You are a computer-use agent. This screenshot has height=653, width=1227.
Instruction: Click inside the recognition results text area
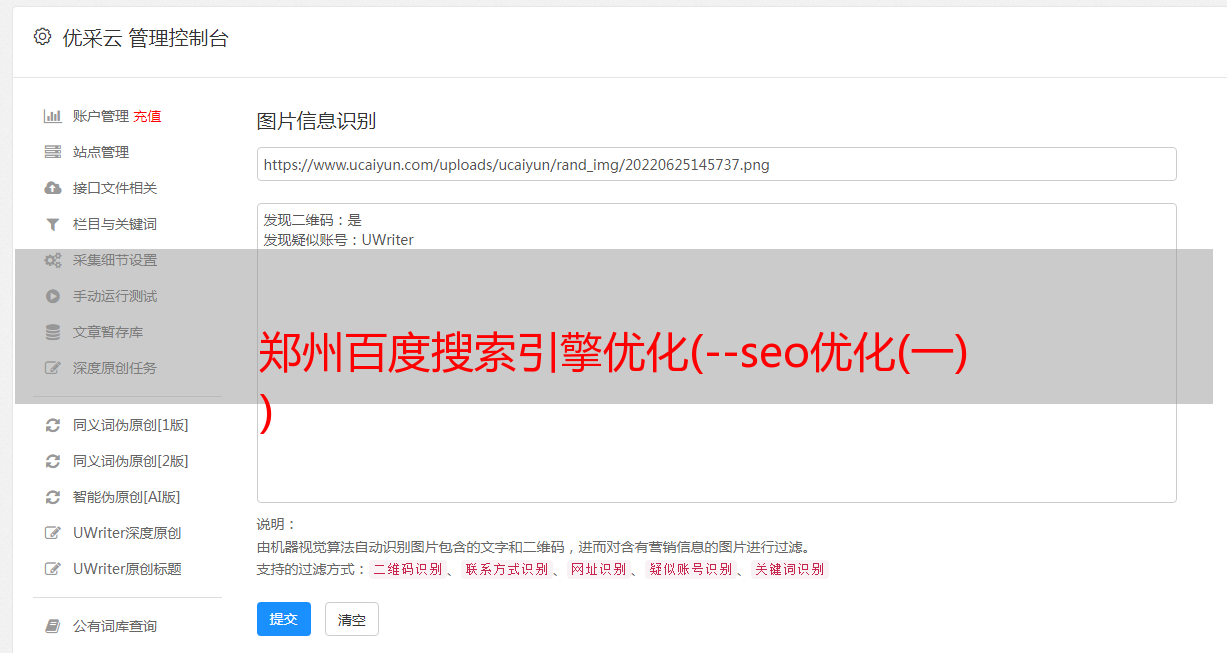tap(716, 353)
